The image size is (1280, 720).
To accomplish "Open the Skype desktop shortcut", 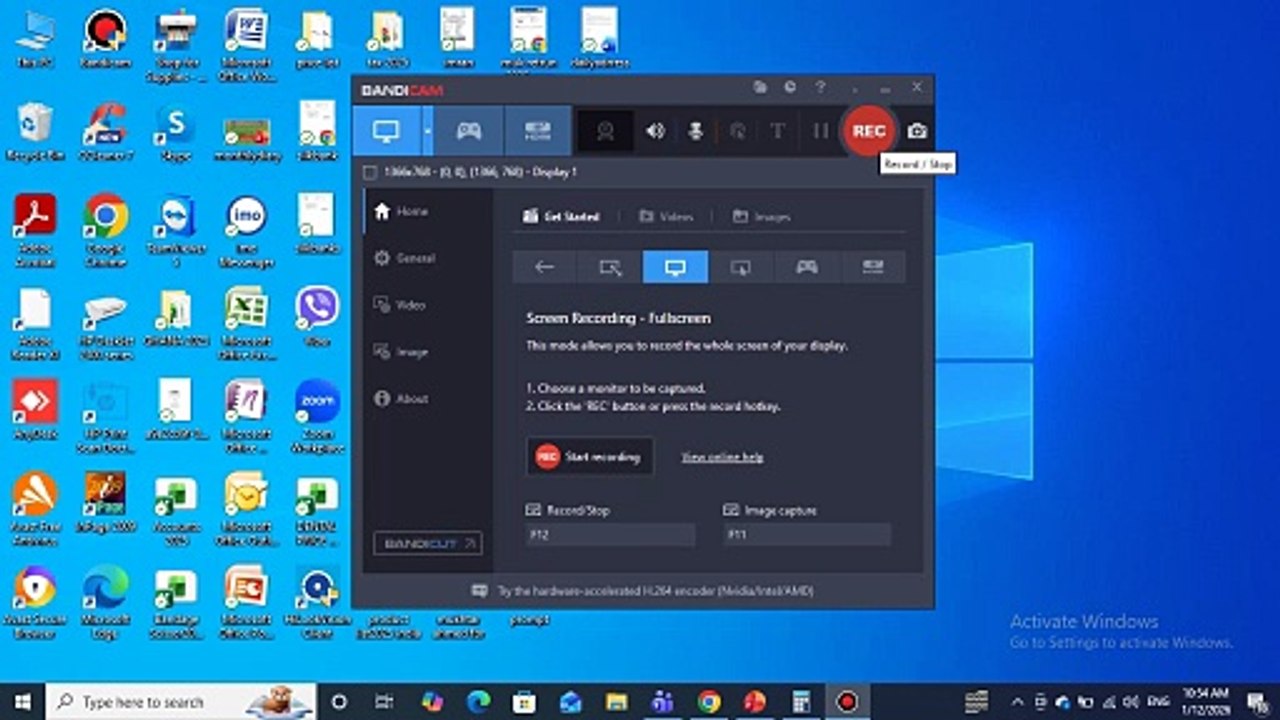I will pos(175,132).
